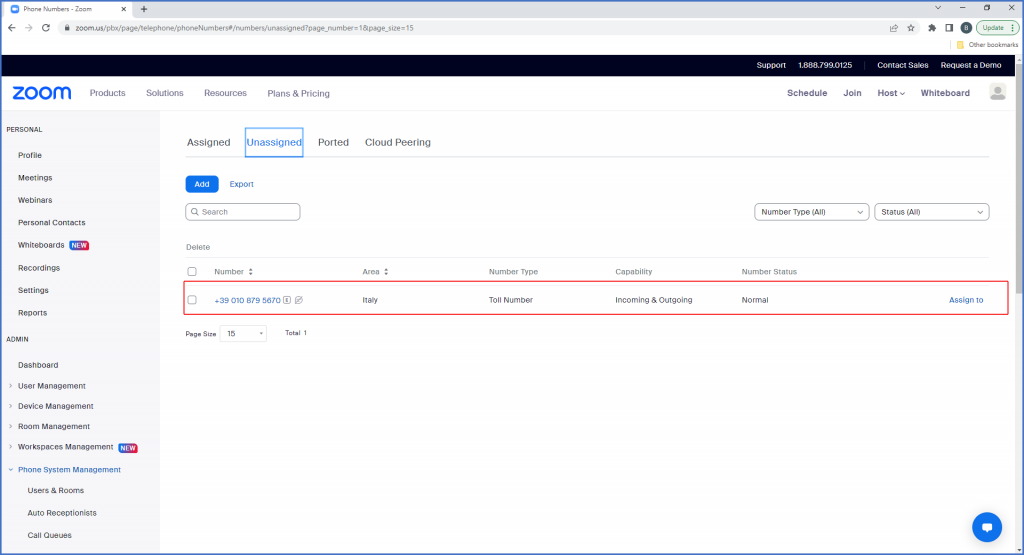Open the Page Size dropdown
This screenshot has height=555, width=1024.
click(x=243, y=333)
